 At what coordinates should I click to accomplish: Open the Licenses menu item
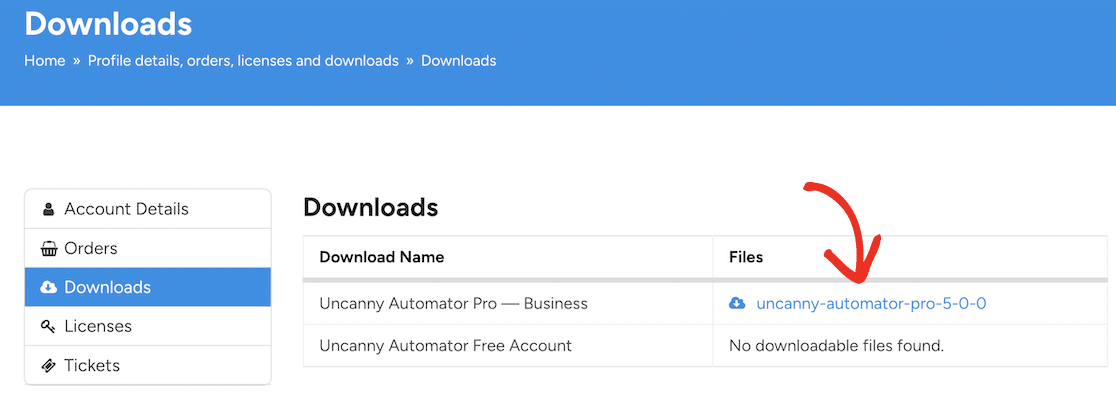pos(98,326)
